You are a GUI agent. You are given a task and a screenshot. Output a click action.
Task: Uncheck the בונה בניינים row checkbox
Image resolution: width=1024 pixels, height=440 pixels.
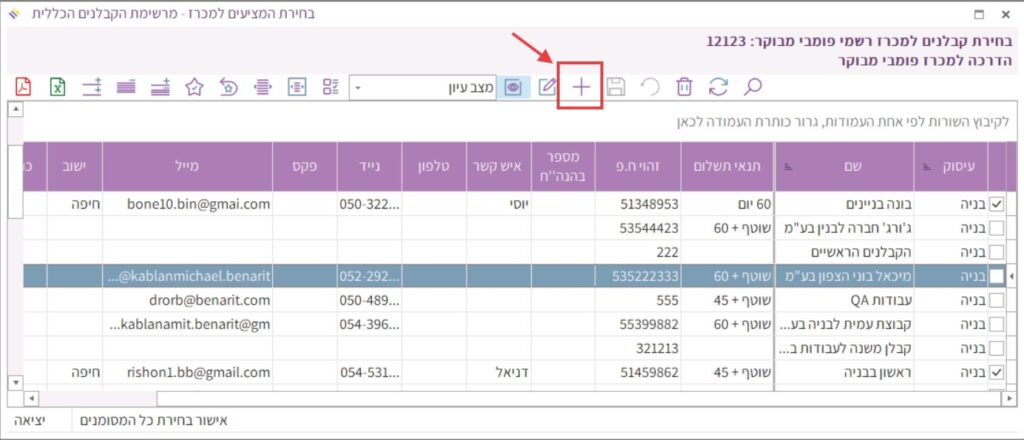[996, 204]
